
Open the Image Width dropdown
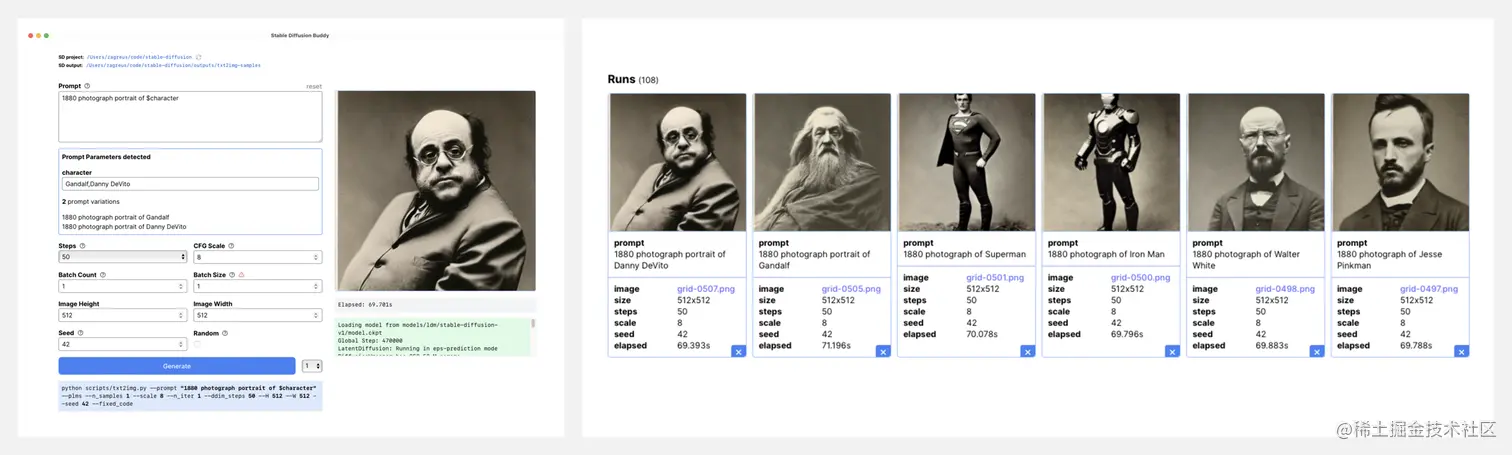point(257,315)
